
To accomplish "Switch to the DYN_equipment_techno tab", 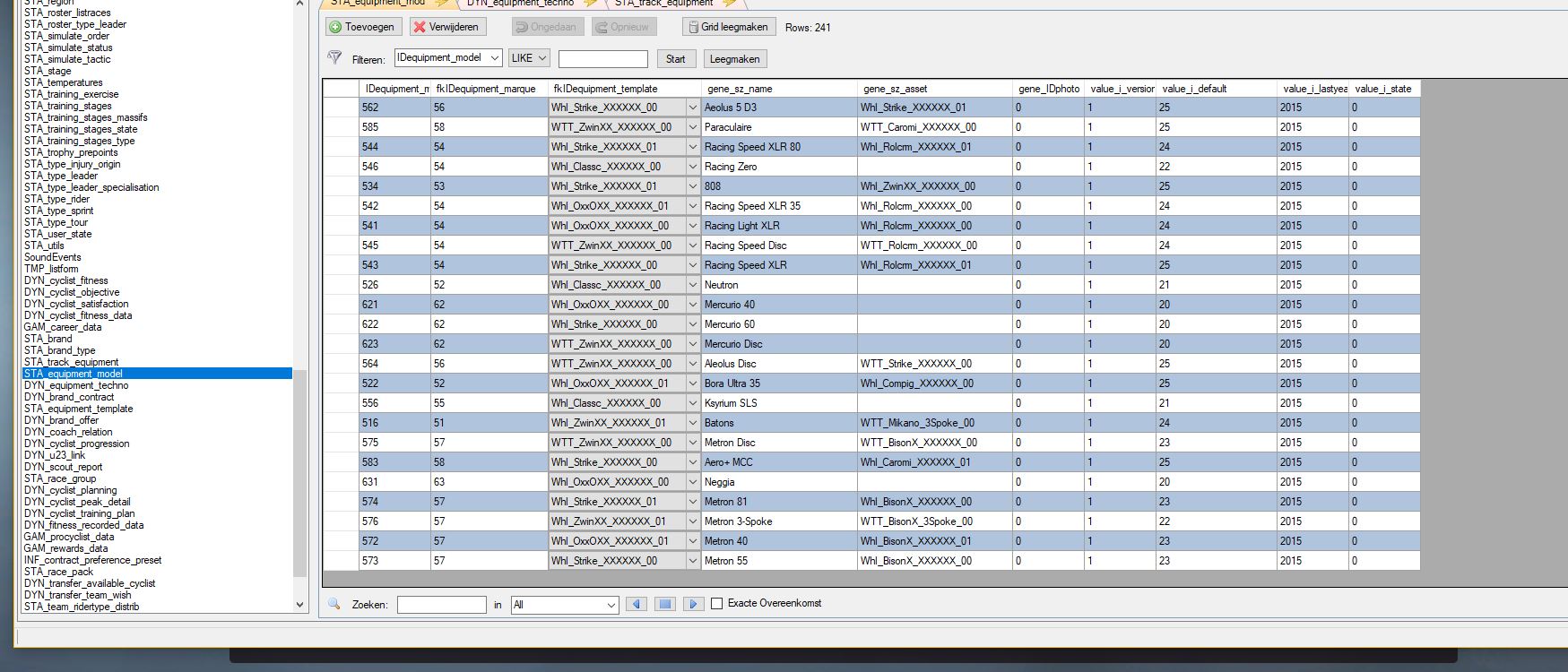I will [x=520, y=4].
